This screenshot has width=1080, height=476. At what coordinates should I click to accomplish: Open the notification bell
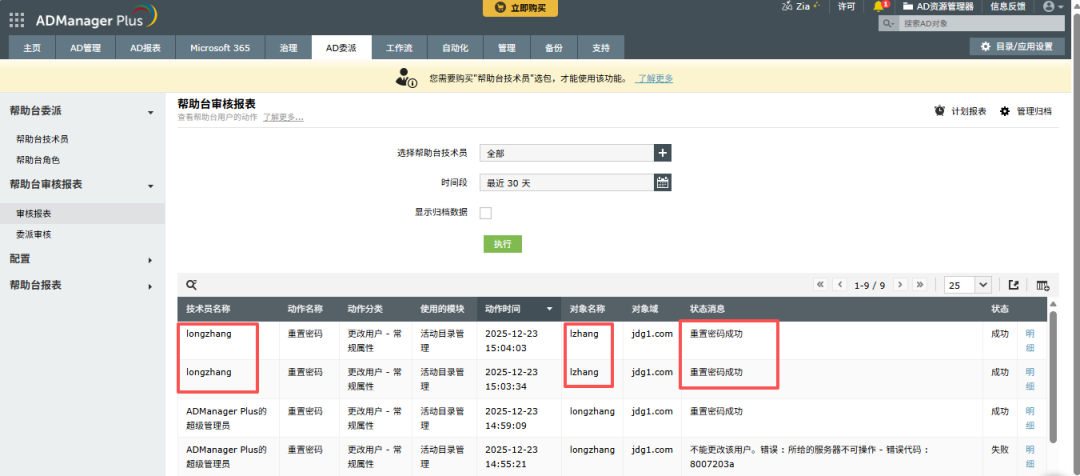(x=880, y=6)
